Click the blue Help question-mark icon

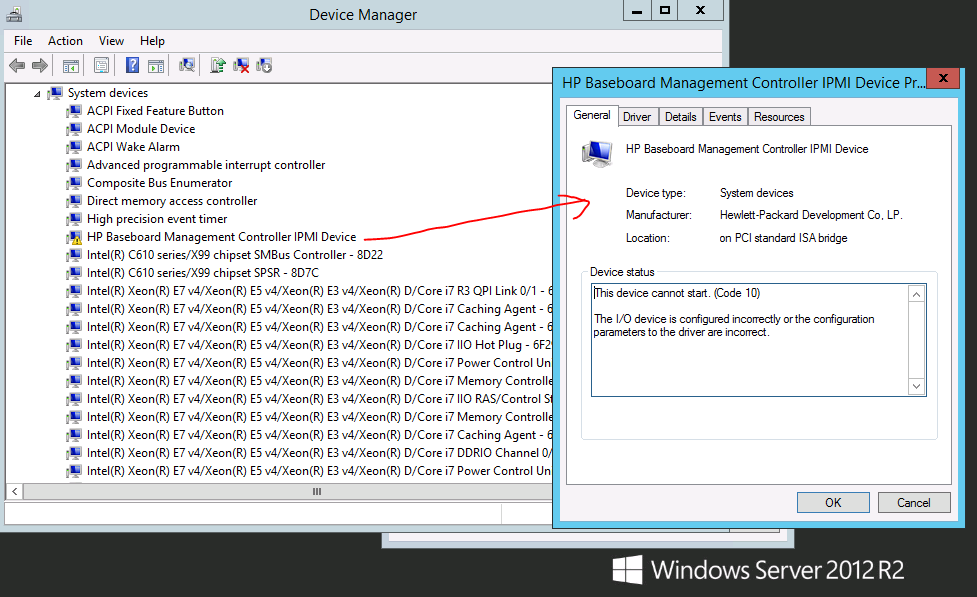pyautogui.click(x=132, y=66)
